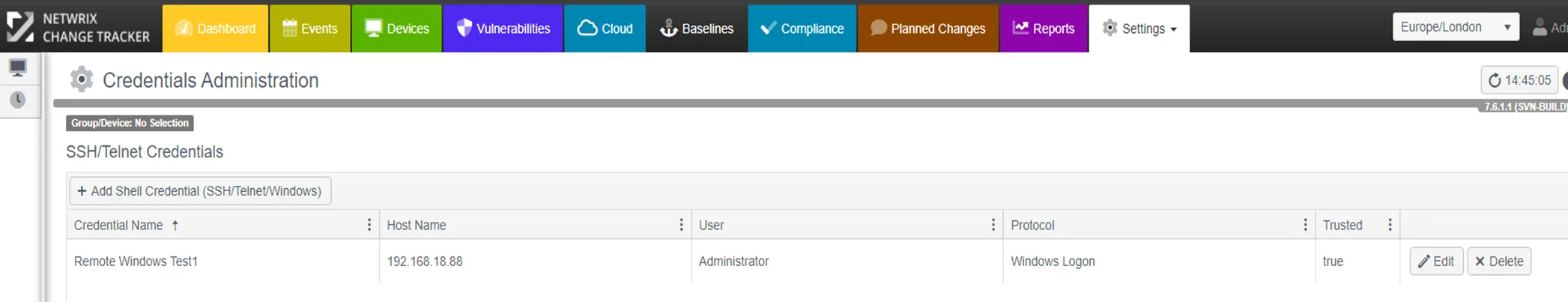This screenshot has width=1568, height=302.
Task: Open Trusted column options menu
Action: click(1390, 225)
